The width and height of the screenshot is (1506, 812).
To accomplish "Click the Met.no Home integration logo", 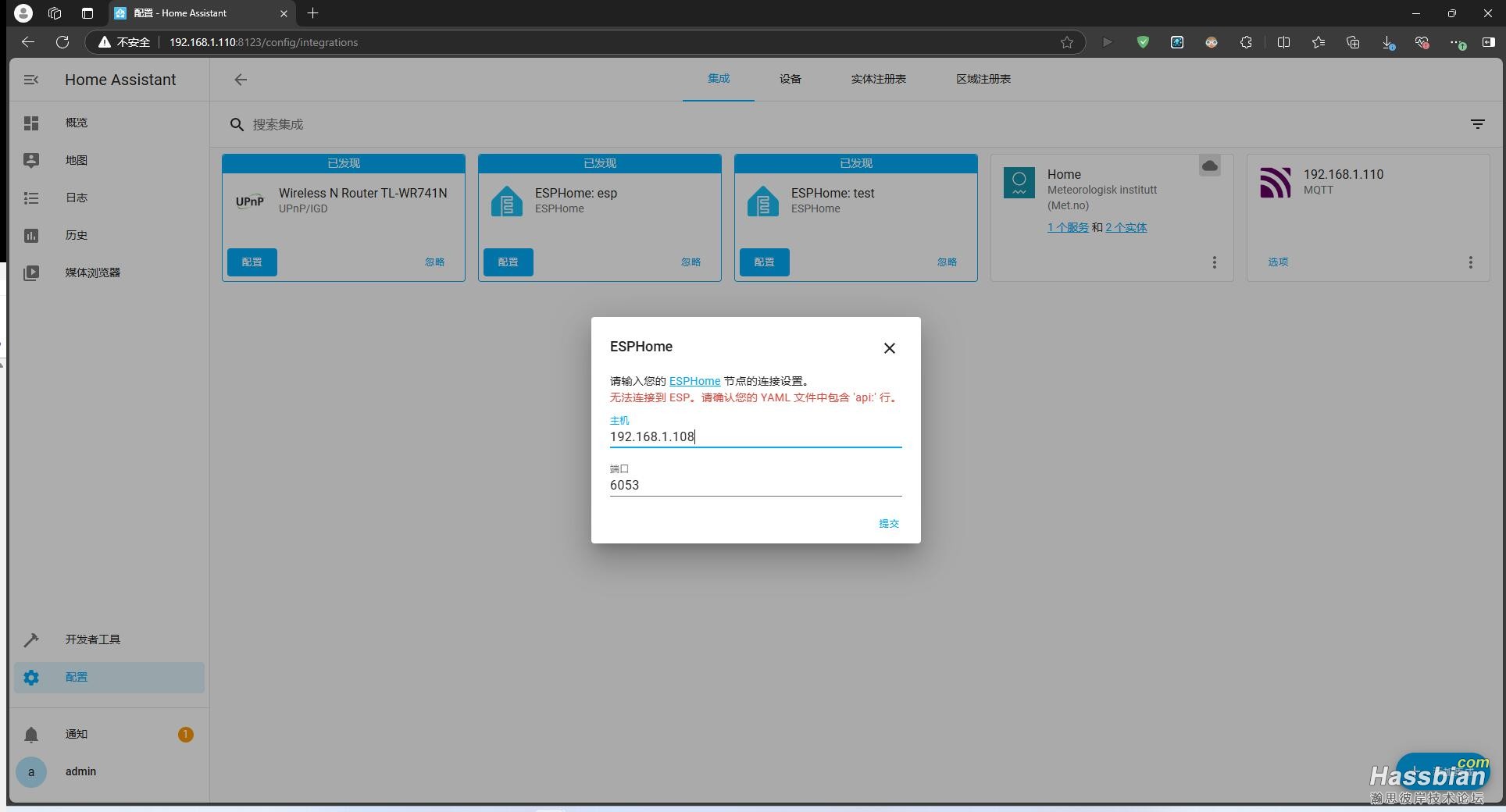I will [1019, 183].
